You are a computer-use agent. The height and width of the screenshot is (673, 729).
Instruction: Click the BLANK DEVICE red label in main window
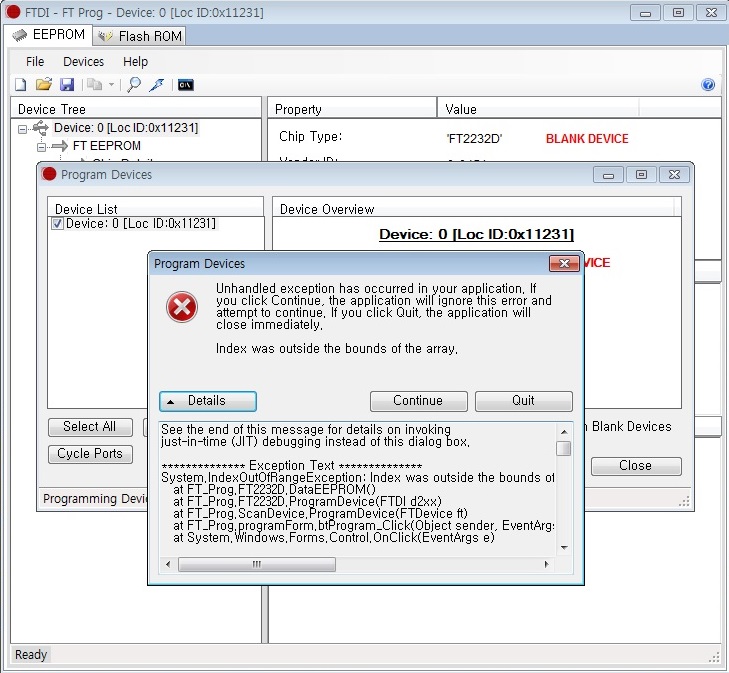click(587, 139)
